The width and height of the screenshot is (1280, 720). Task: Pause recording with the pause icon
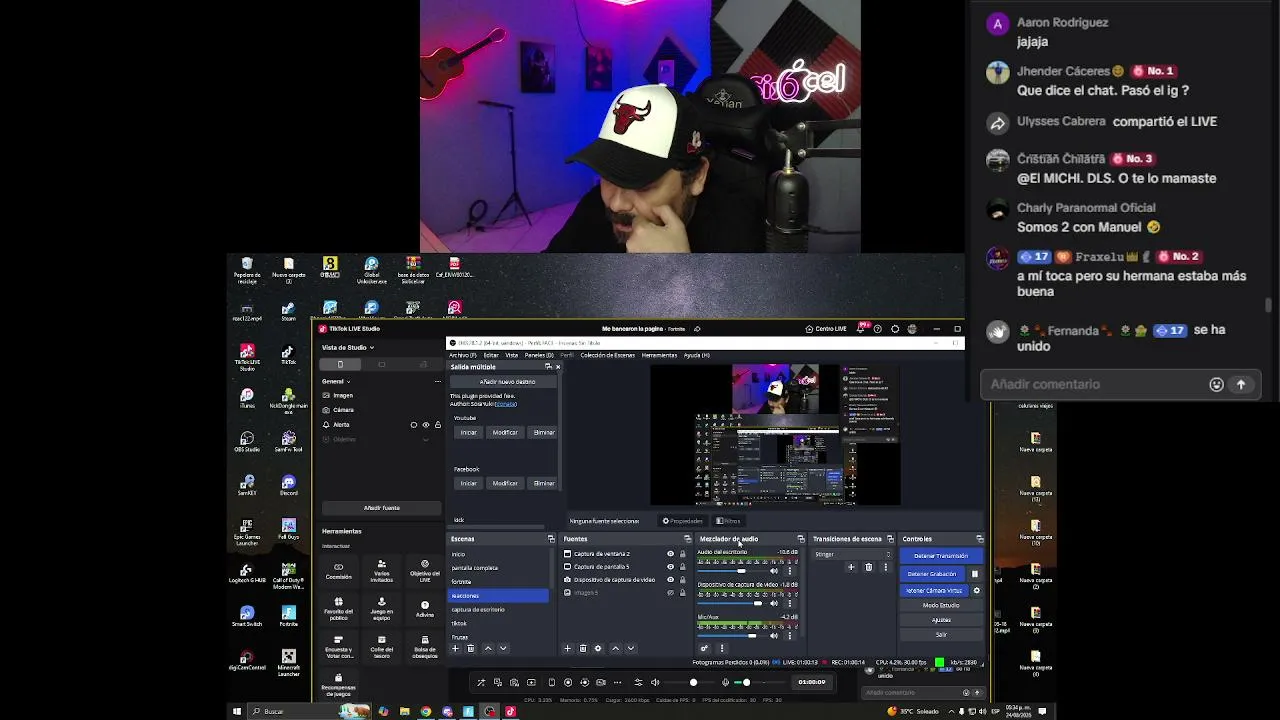click(x=975, y=574)
